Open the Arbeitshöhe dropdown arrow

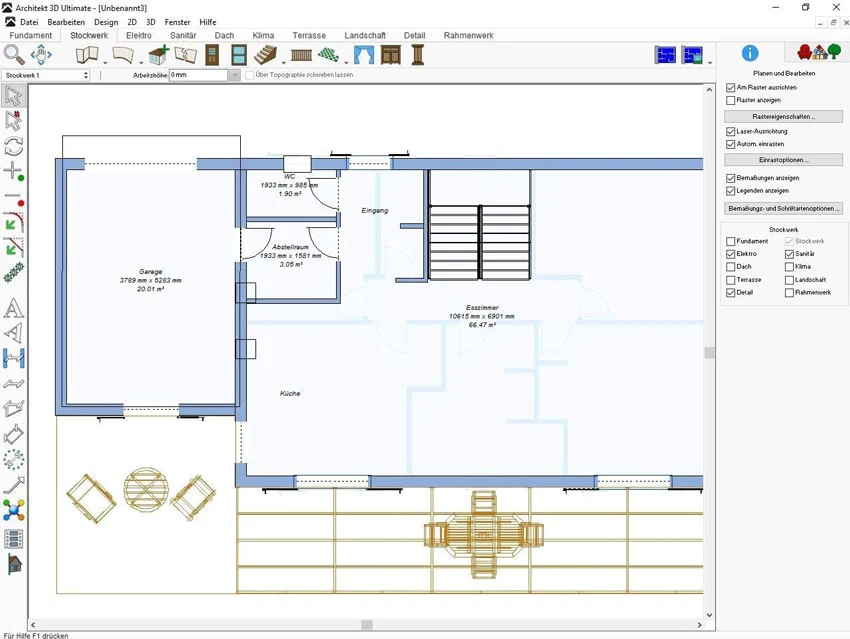click(x=234, y=75)
